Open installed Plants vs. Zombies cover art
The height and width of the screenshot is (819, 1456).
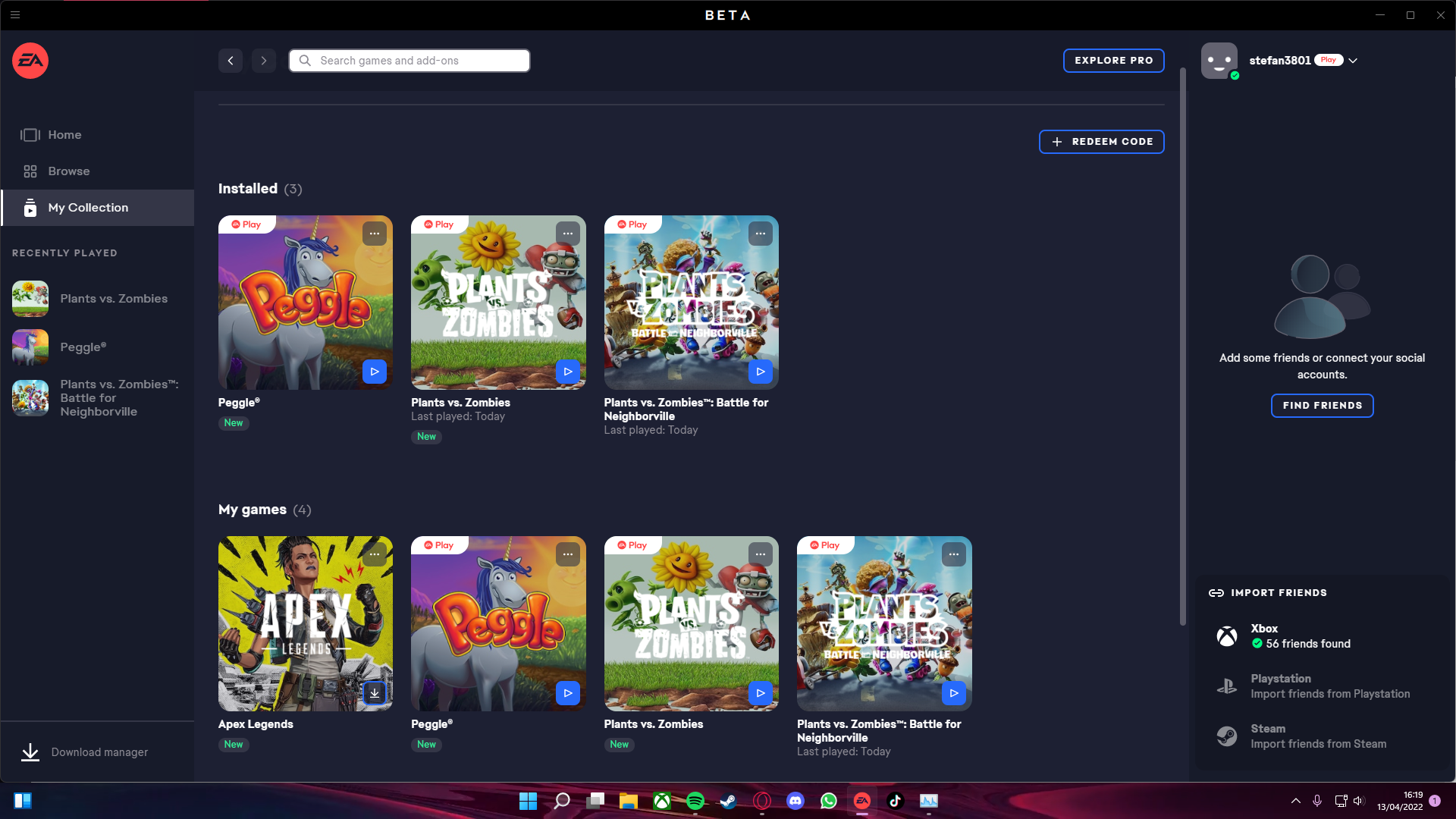(x=498, y=303)
